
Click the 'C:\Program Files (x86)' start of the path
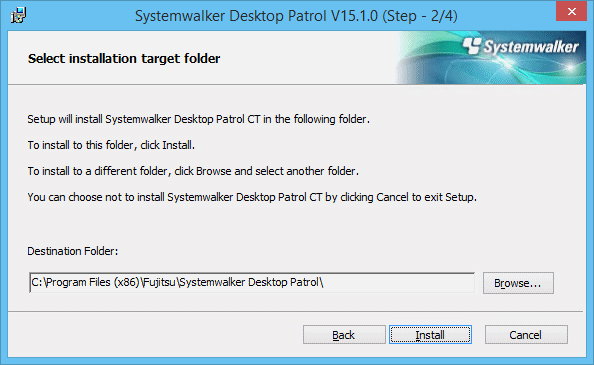[86, 282]
